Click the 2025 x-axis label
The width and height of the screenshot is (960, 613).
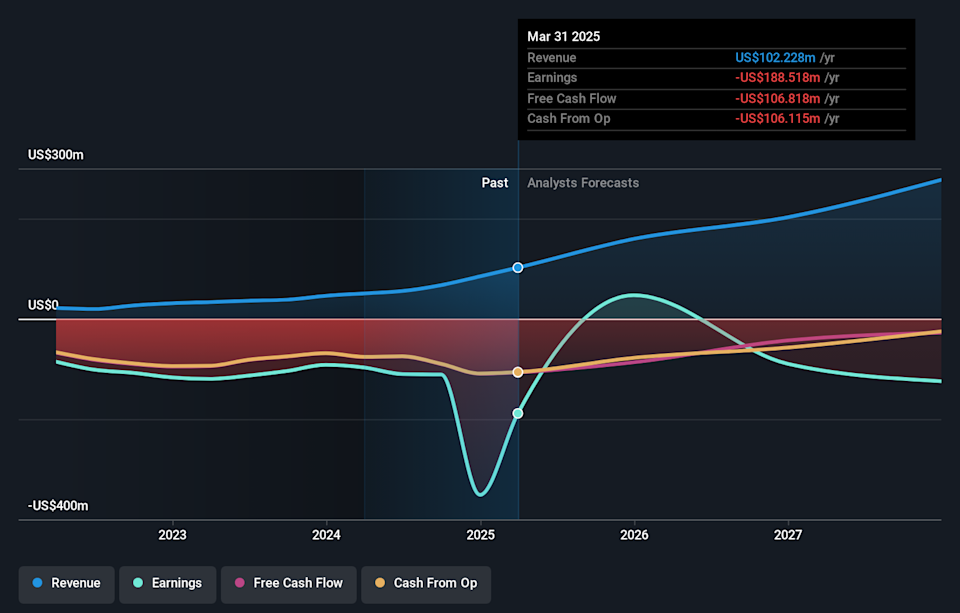point(480,534)
